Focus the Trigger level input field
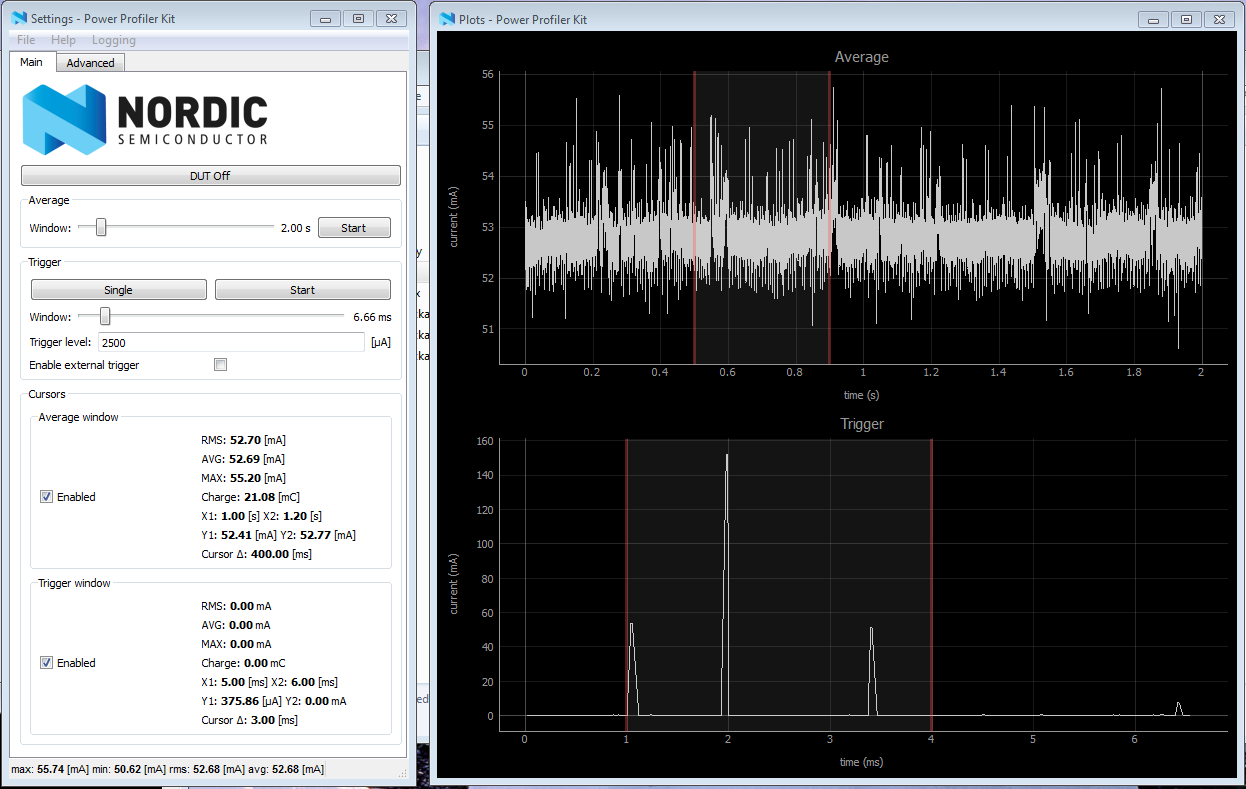The image size is (1246, 789). (x=231, y=342)
